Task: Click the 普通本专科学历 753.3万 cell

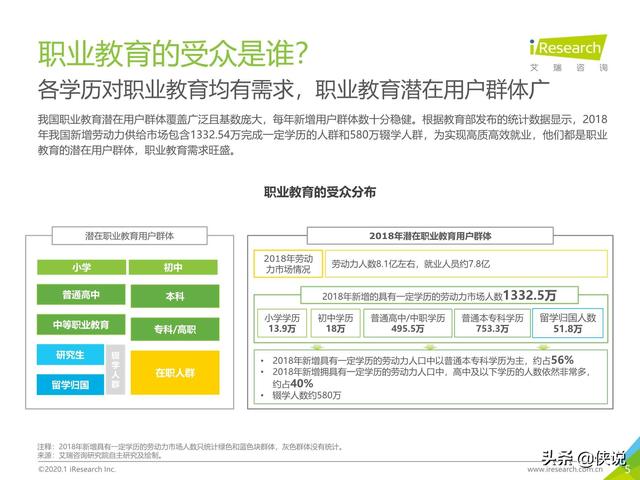Action: click(492, 323)
